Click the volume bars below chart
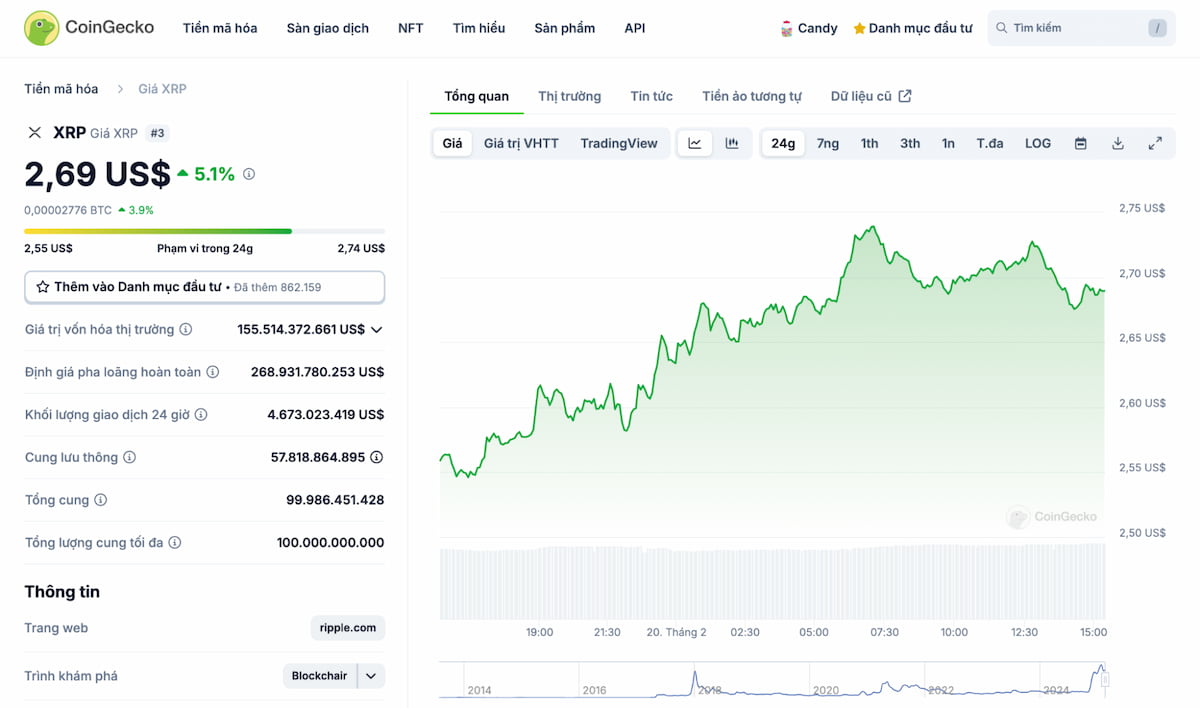This screenshot has width=1200, height=708. point(772,582)
